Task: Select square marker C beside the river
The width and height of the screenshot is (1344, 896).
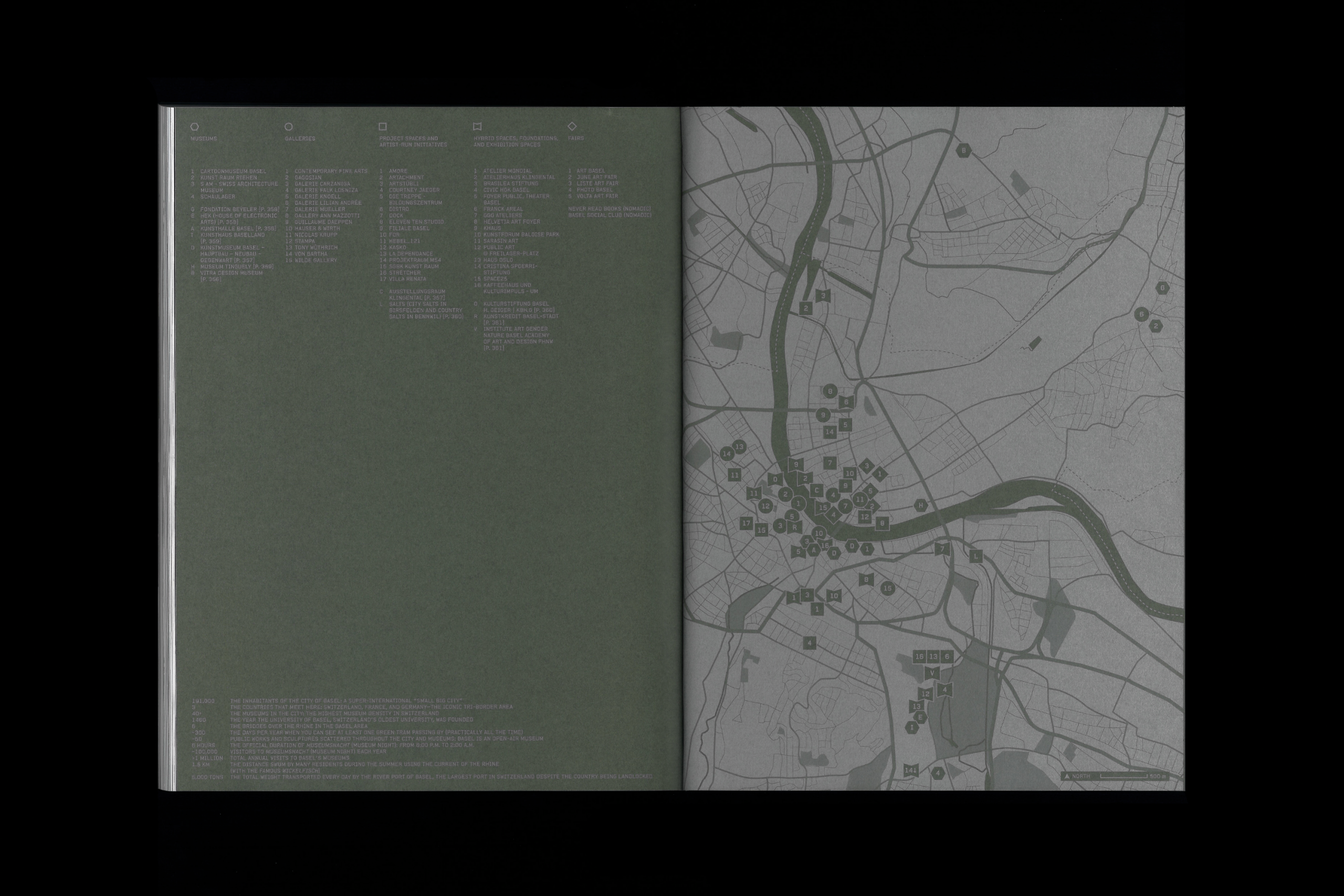Action: click(817, 490)
